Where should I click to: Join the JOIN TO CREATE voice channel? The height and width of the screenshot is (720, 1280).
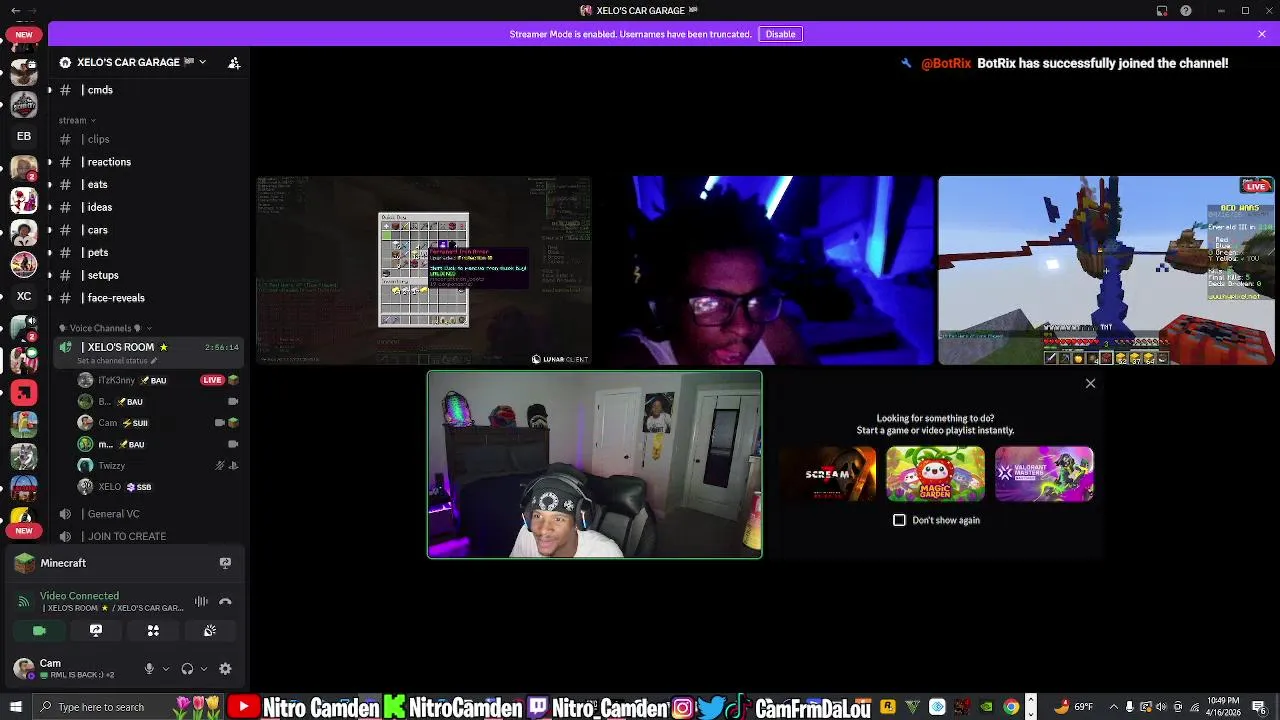[148, 536]
